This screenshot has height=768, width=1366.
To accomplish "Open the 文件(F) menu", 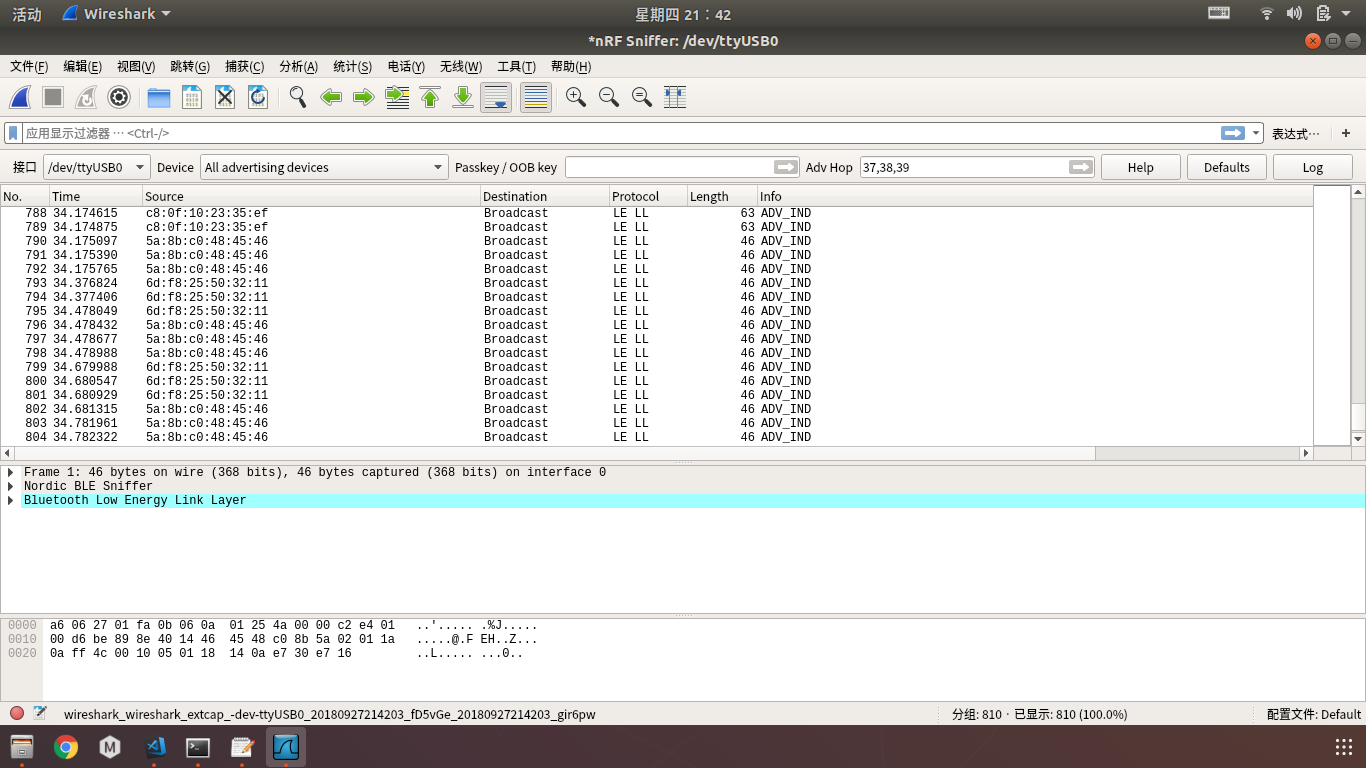I will tap(29, 66).
